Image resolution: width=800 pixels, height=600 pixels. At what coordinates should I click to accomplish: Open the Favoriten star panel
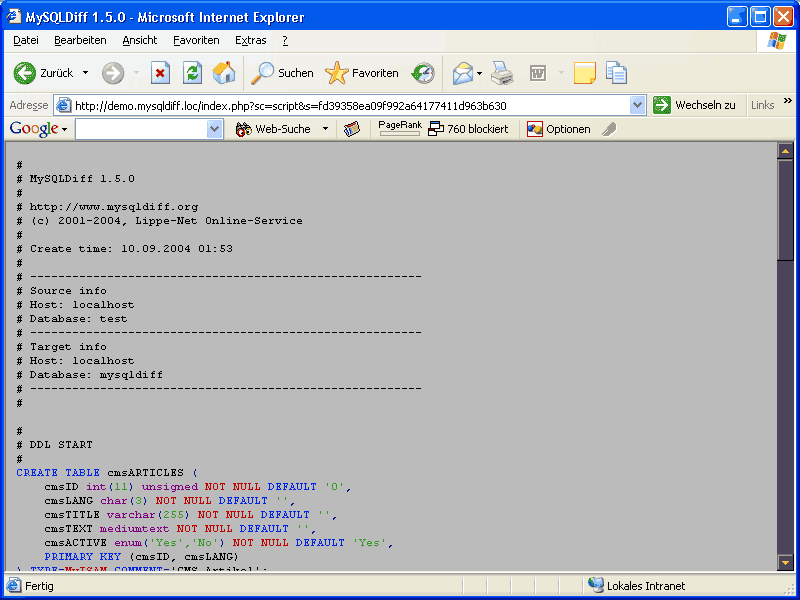click(x=362, y=73)
